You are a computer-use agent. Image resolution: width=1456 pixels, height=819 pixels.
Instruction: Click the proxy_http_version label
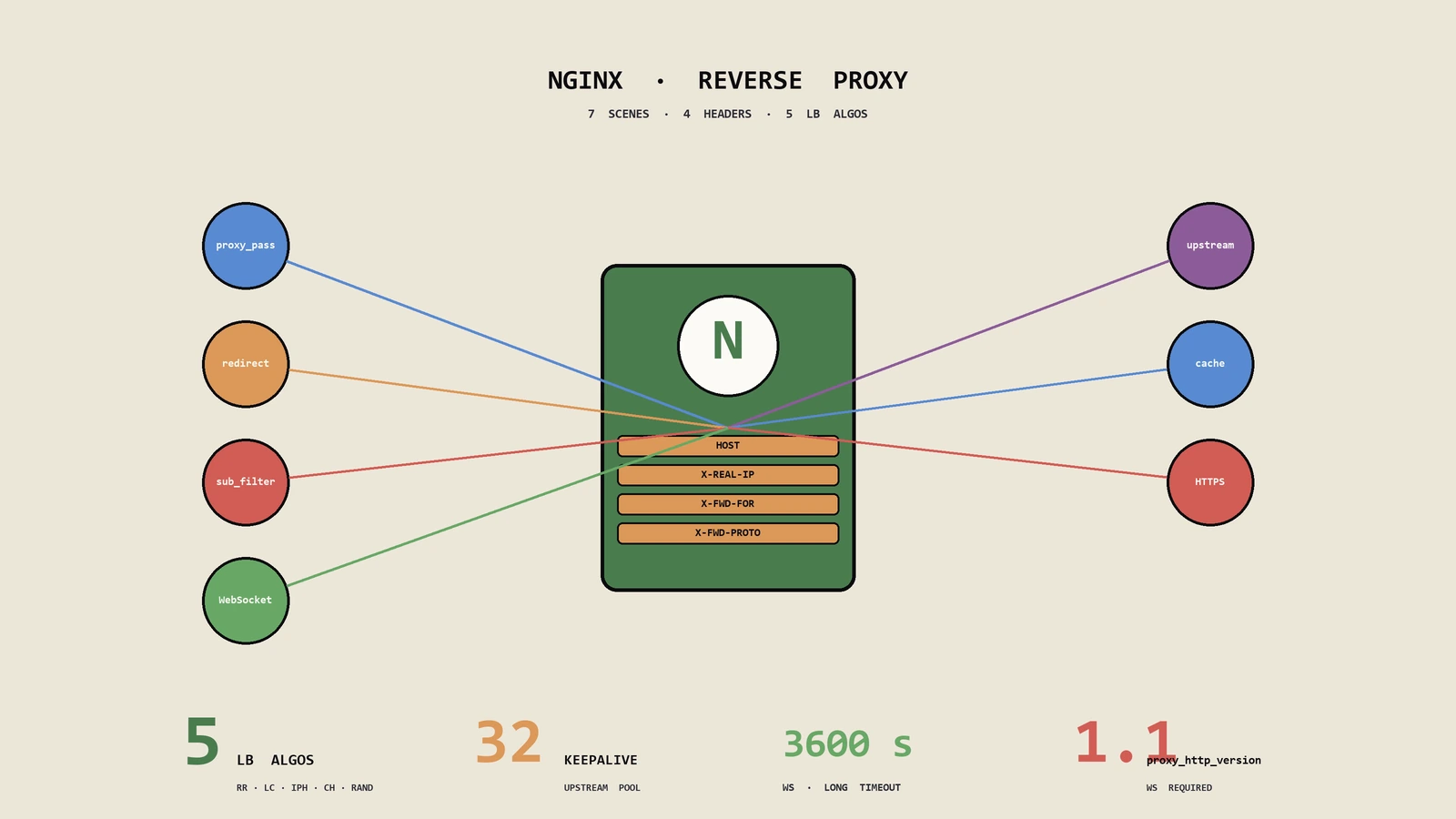[x=1204, y=761]
